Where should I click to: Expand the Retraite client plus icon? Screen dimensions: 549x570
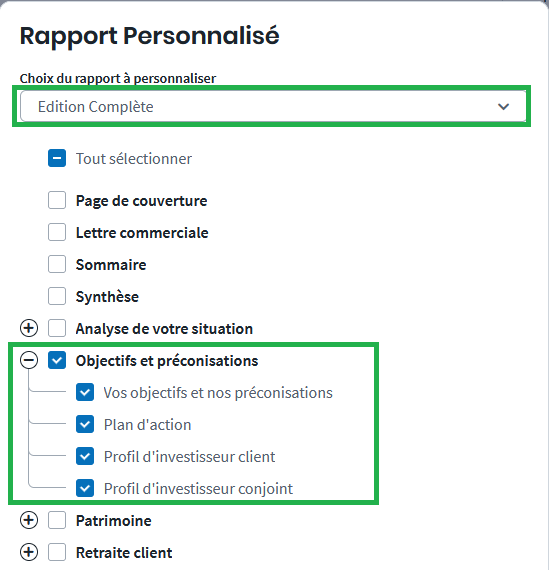(29, 552)
